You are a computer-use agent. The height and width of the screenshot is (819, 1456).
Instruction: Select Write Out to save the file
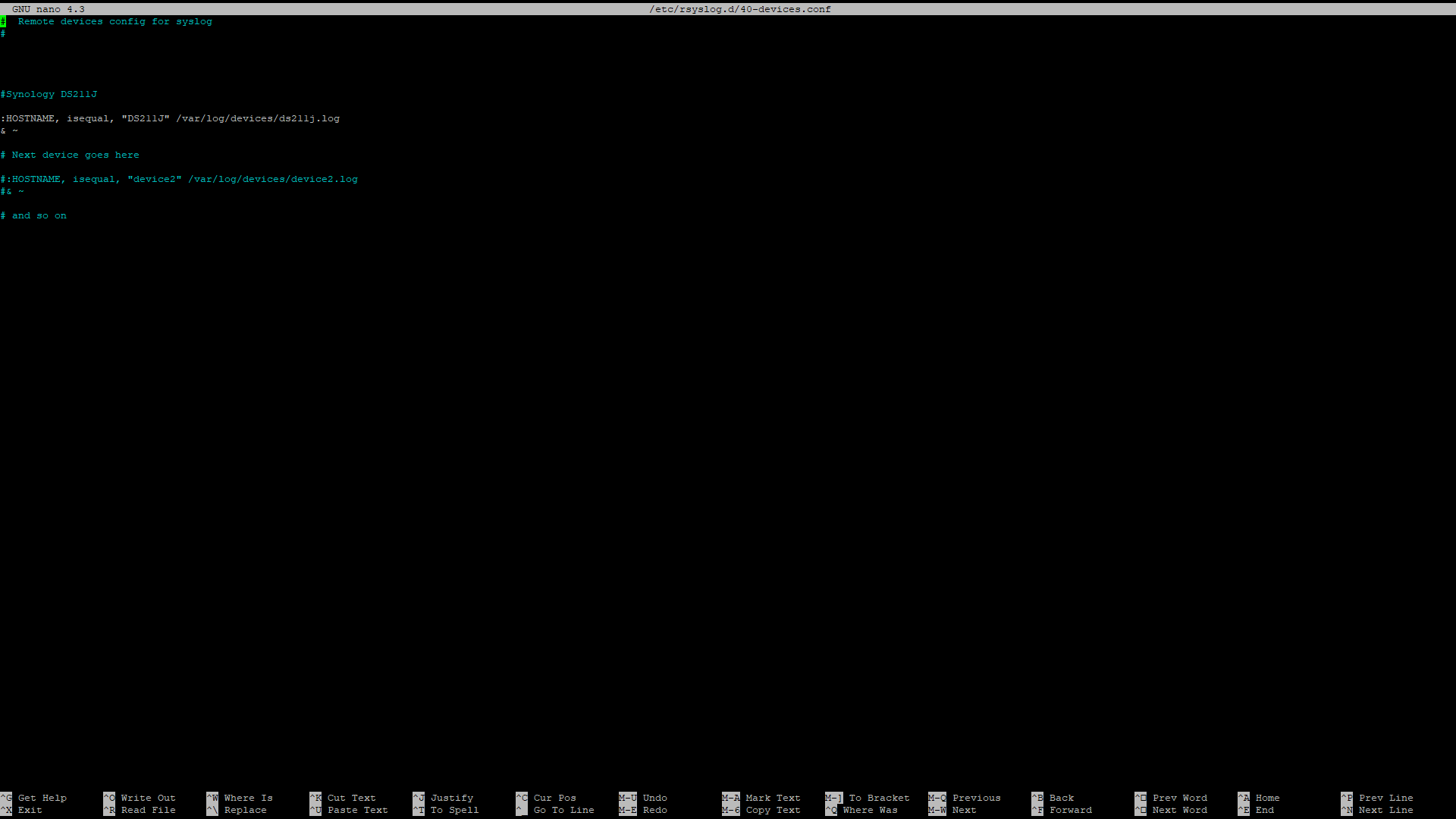coord(147,798)
